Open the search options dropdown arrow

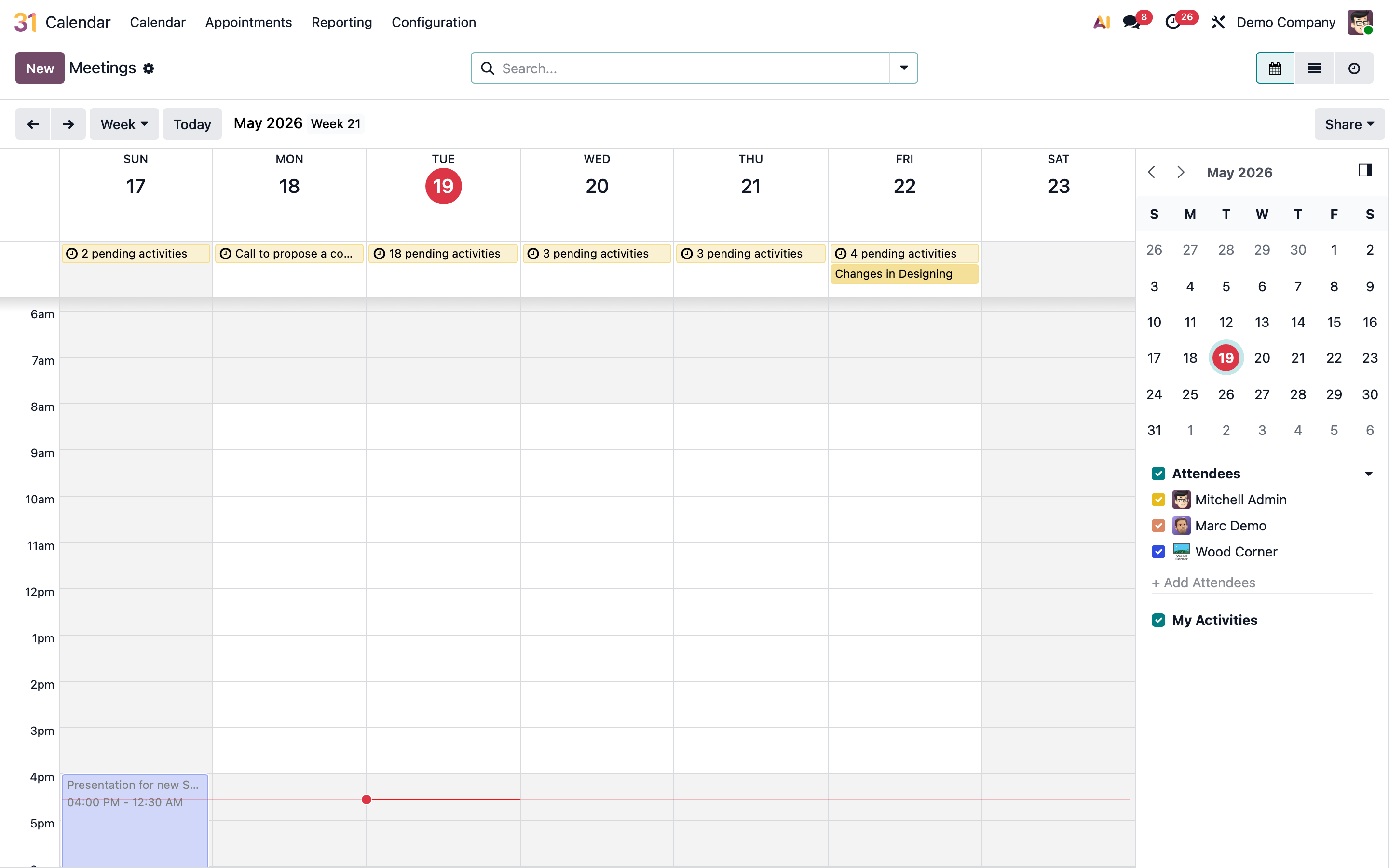tap(903, 68)
